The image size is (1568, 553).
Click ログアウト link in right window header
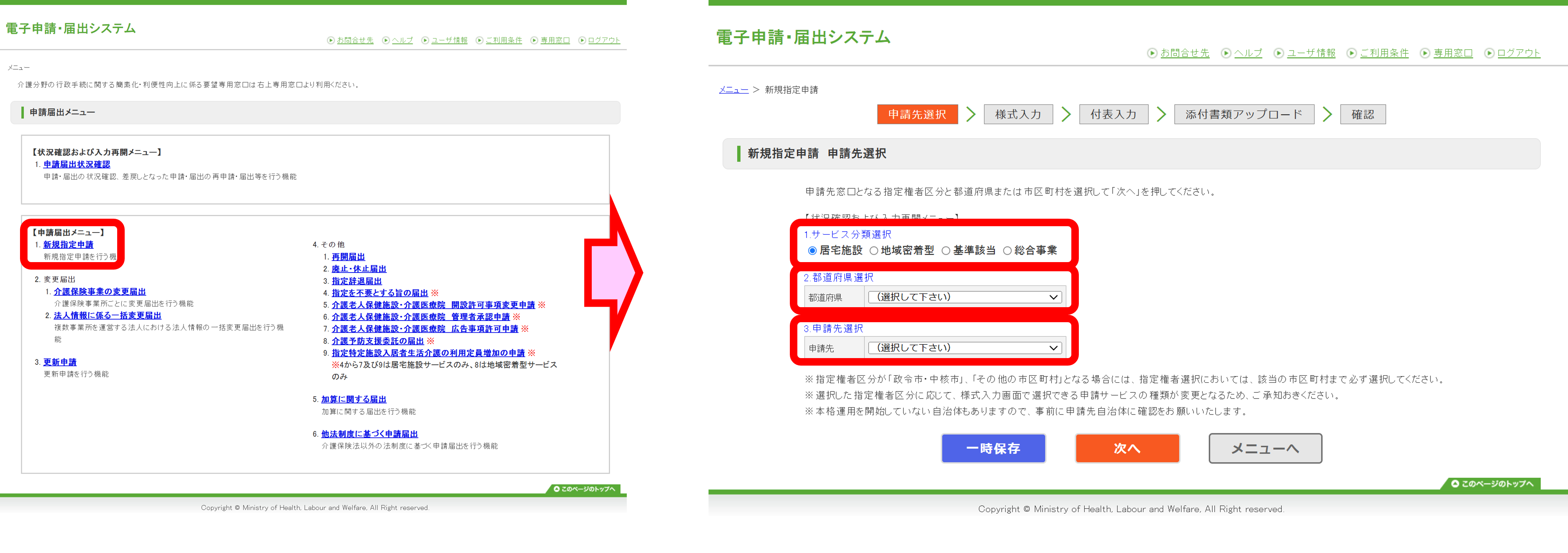[x=1519, y=53]
